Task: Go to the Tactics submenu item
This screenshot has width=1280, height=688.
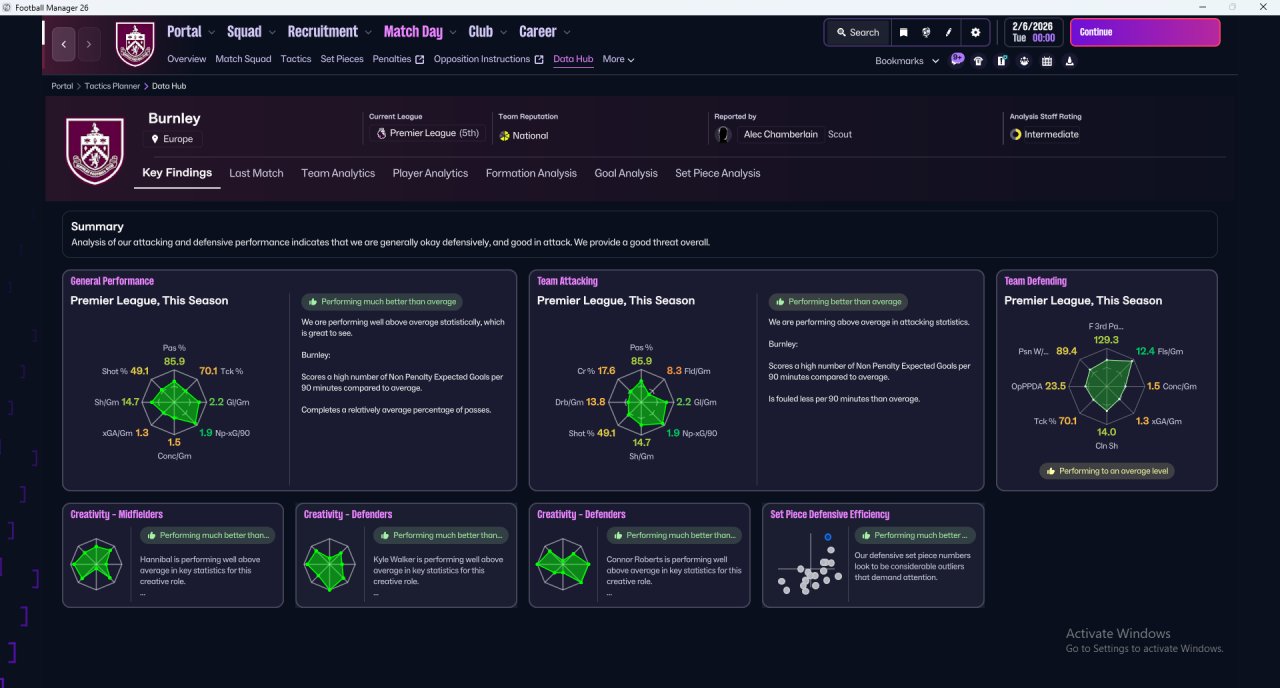Action: tap(296, 59)
